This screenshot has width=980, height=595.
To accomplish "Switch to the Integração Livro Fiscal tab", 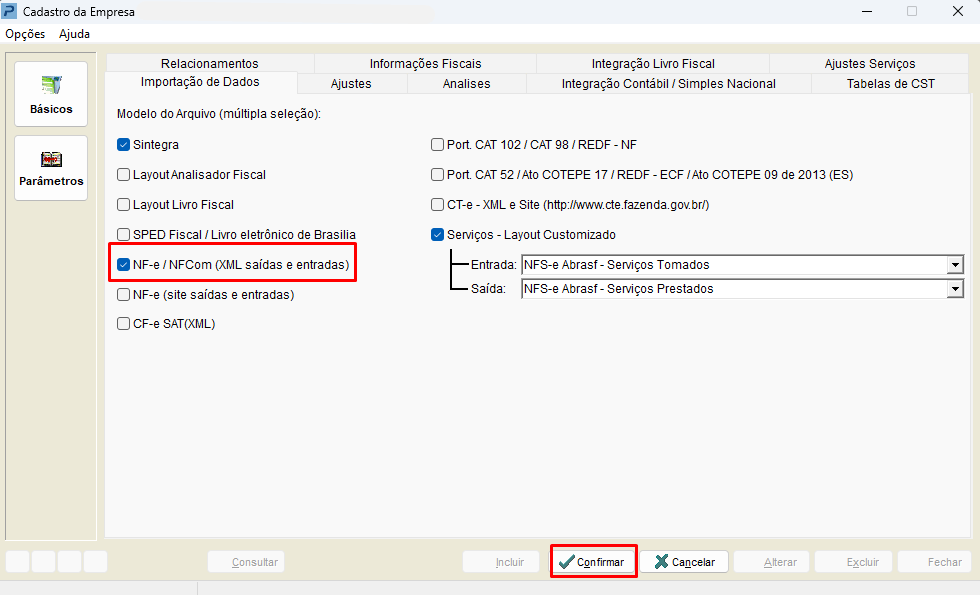I will (653, 63).
